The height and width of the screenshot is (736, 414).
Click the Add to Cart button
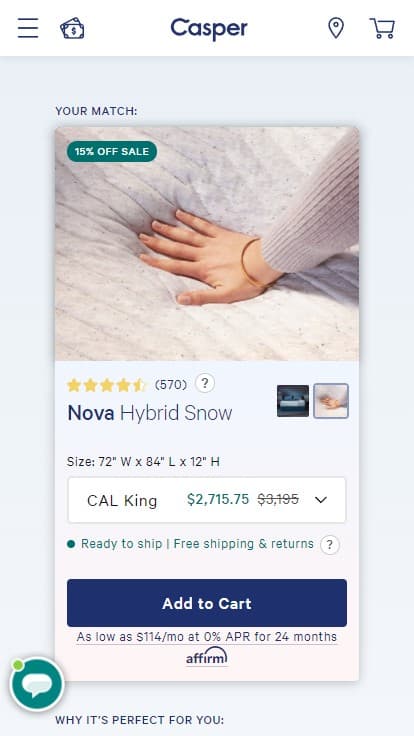pos(207,603)
